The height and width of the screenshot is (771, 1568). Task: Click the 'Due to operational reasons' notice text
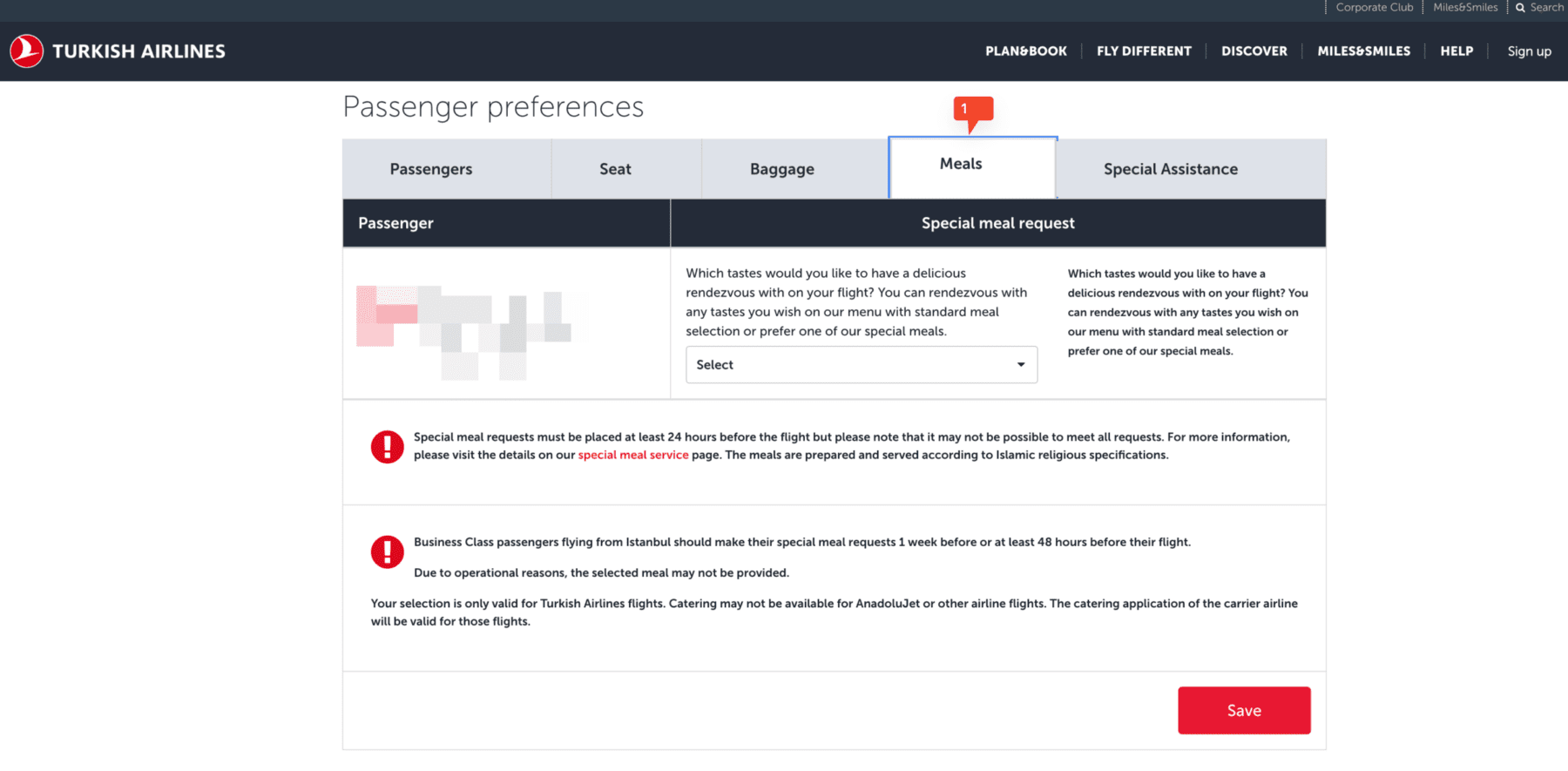point(601,573)
